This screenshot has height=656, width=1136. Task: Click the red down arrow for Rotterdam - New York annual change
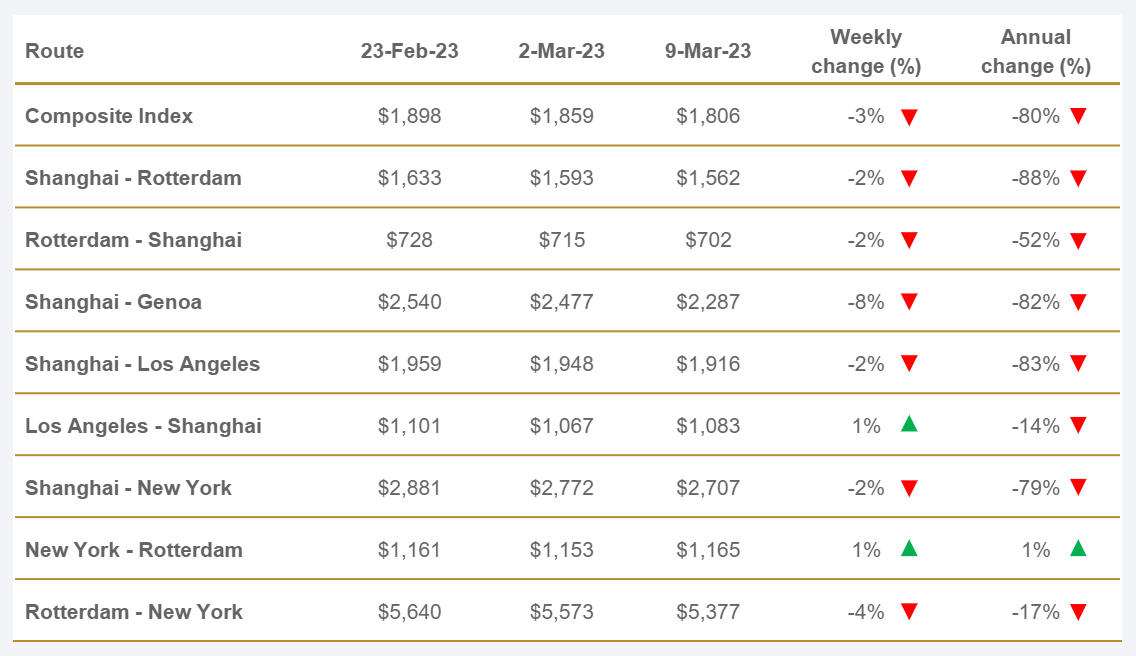click(x=1078, y=613)
